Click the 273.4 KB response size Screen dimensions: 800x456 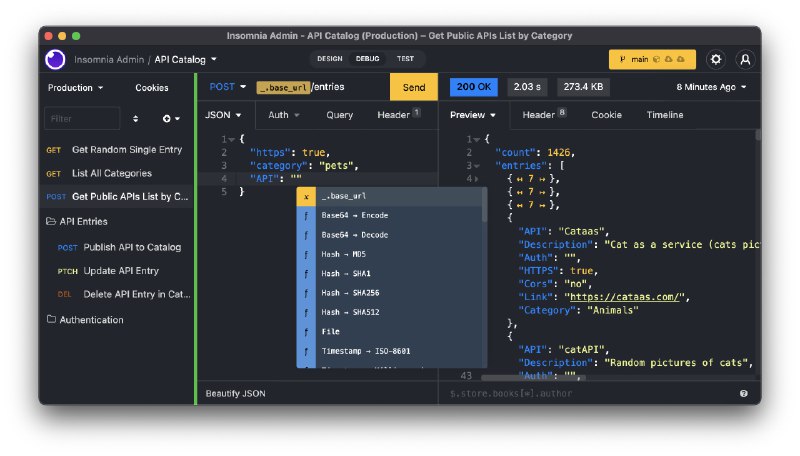583,87
